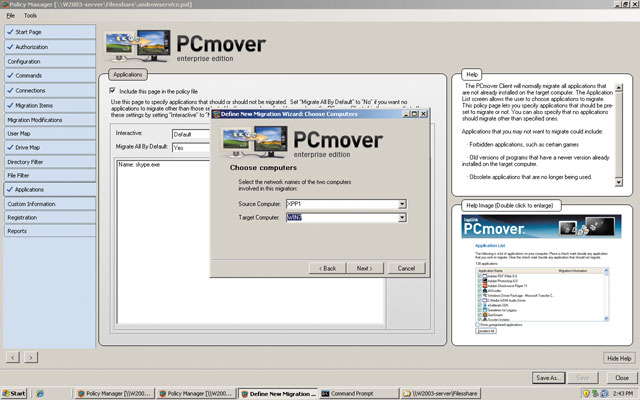Open Migration Items page
640x400 pixels.
click(x=50, y=105)
